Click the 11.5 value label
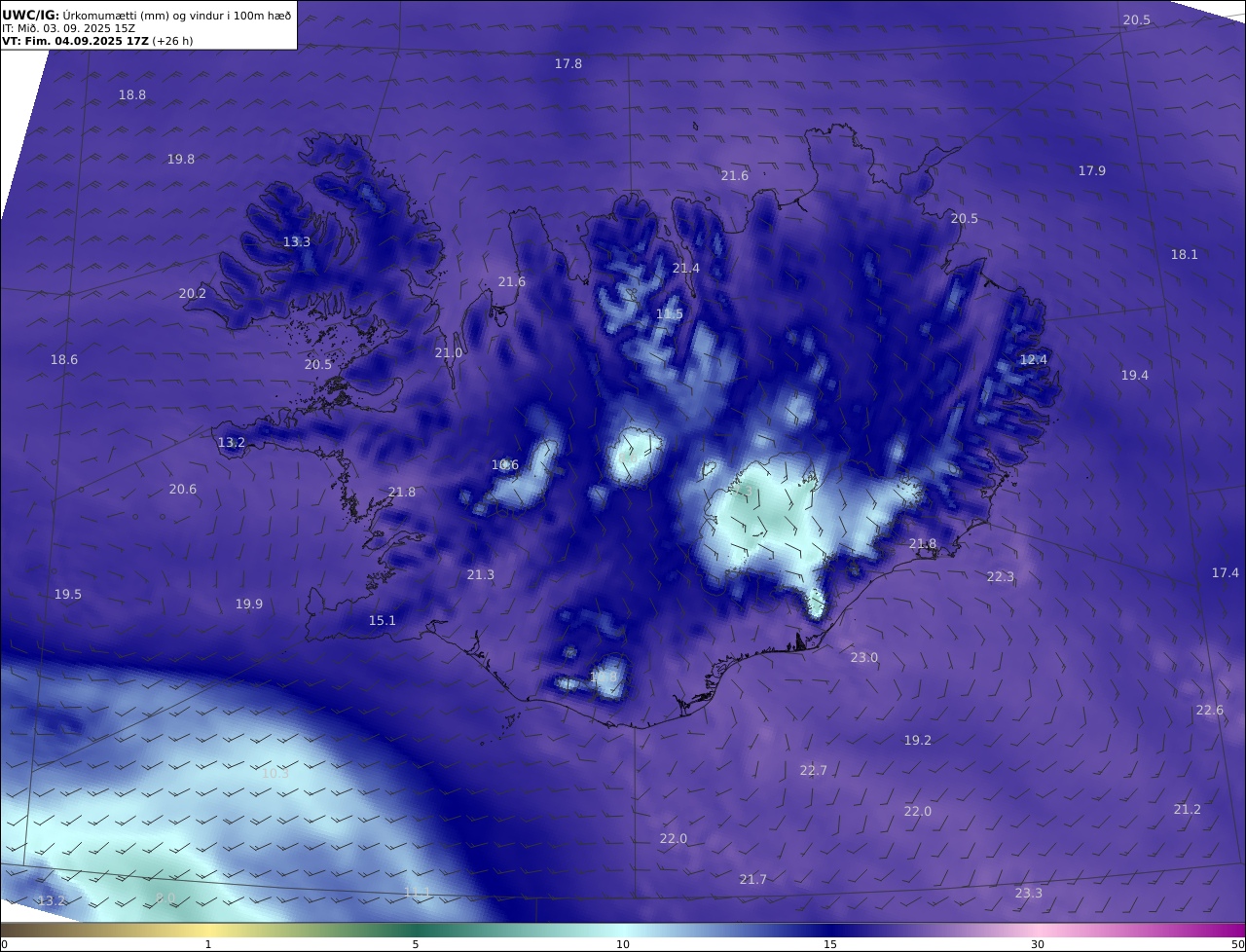This screenshot has width=1246, height=952. click(x=670, y=314)
